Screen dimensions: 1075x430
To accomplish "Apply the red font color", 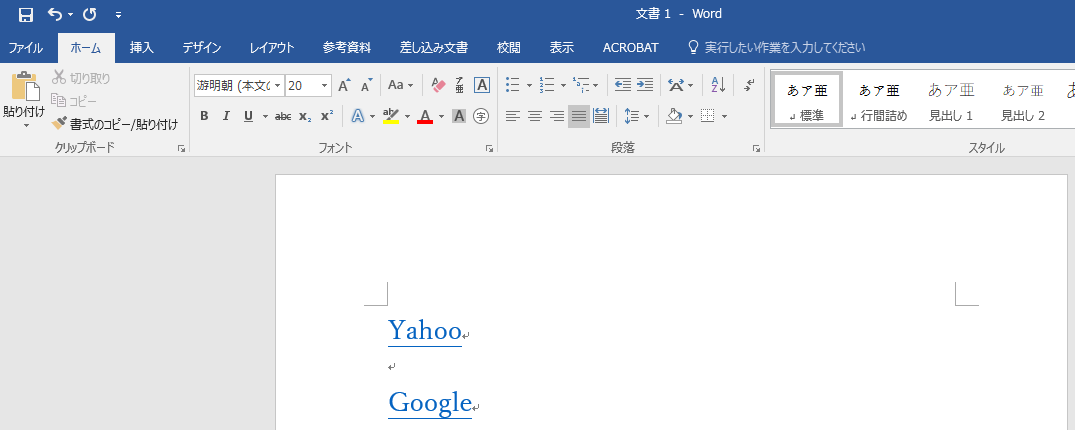I will [425, 116].
